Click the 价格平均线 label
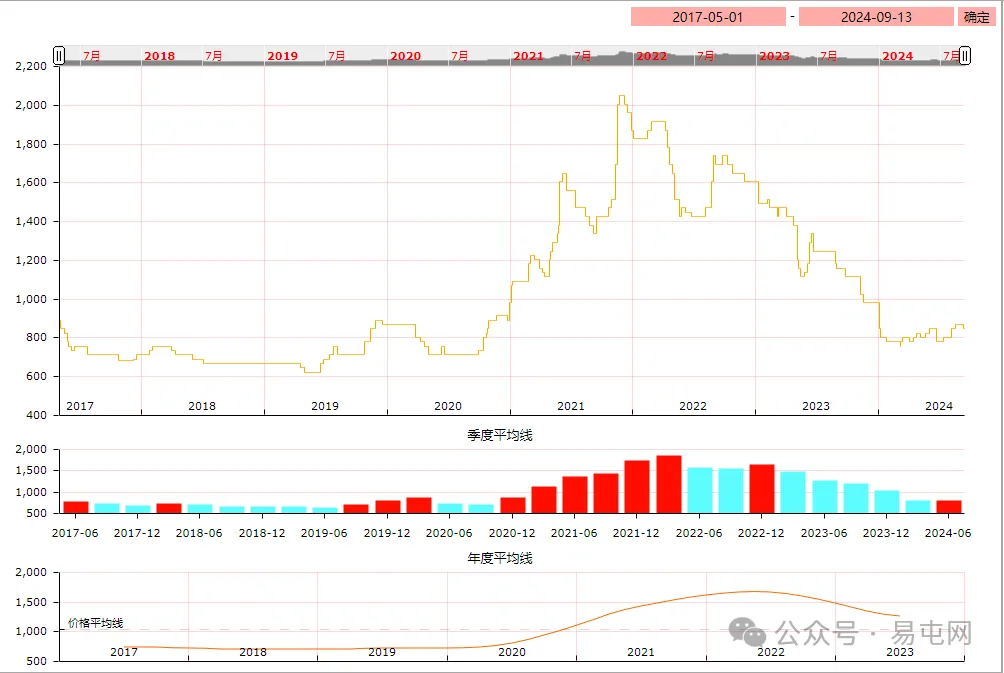Image resolution: width=1004 pixels, height=673 pixels. [96, 623]
